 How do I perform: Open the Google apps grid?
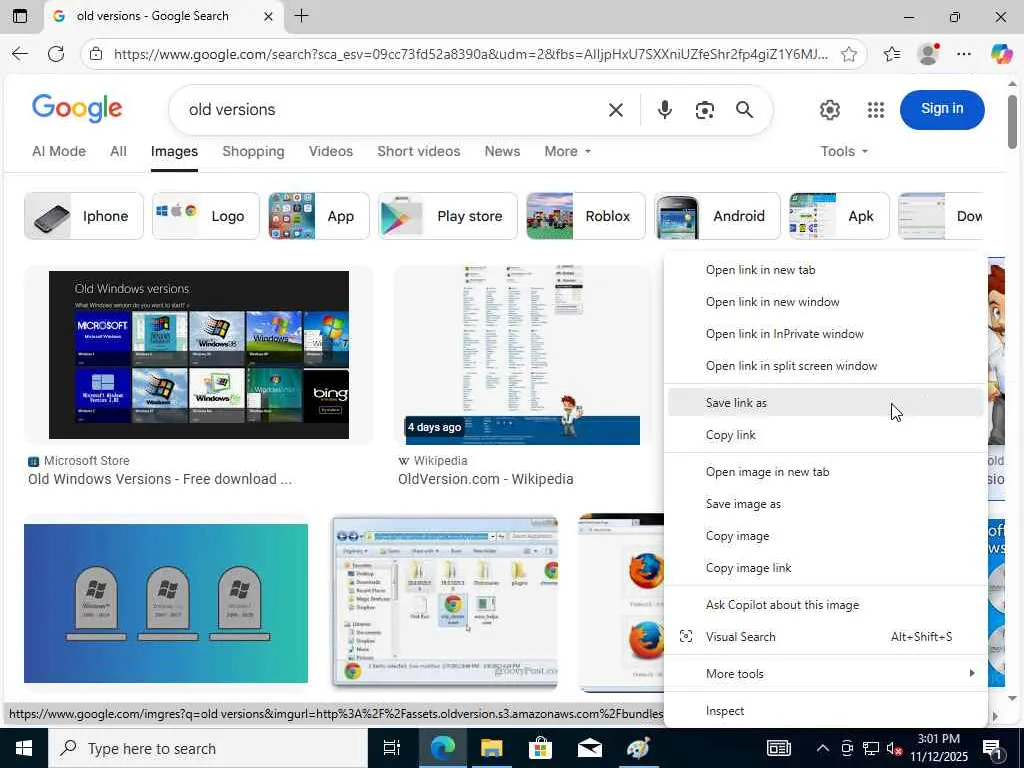tap(876, 110)
